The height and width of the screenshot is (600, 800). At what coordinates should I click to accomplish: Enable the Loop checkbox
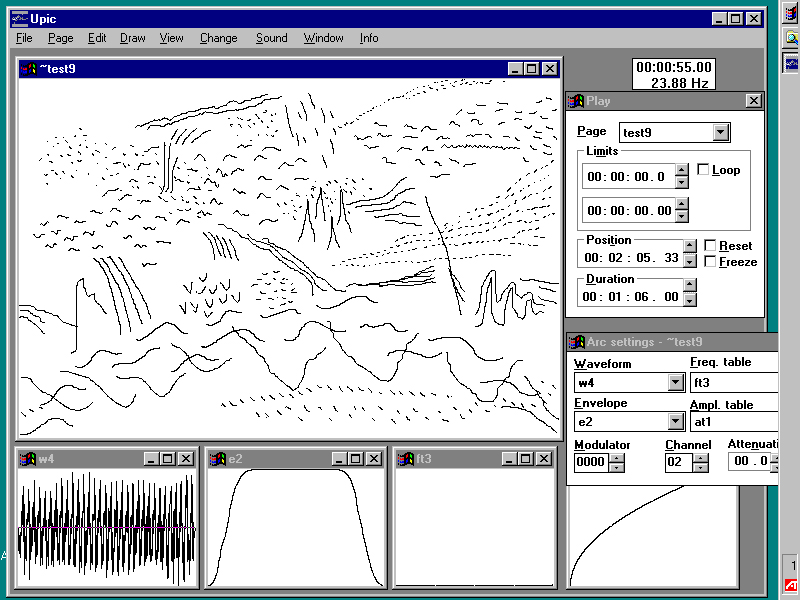pyautogui.click(x=703, y=169)
